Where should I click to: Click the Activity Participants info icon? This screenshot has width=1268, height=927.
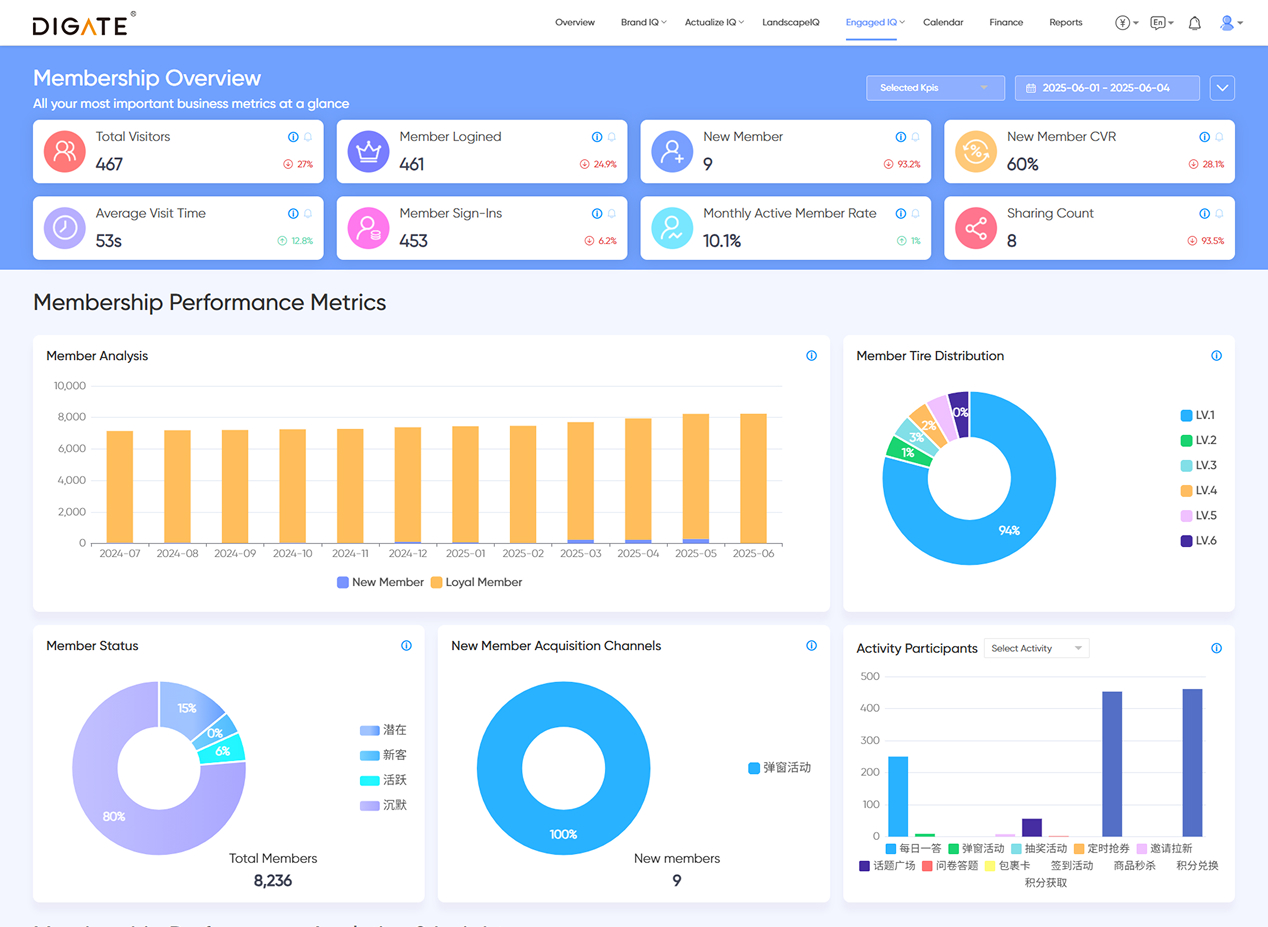(1216, 648)
